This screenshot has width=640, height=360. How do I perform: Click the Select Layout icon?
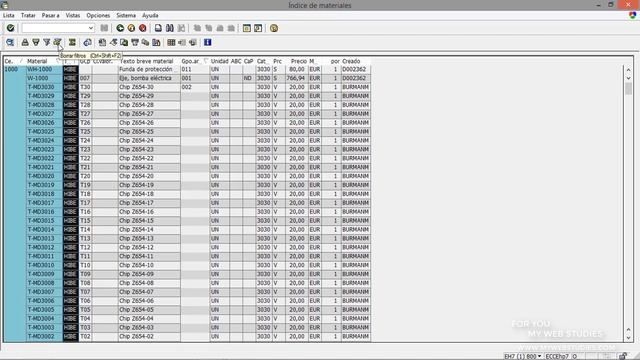point(182,42)
